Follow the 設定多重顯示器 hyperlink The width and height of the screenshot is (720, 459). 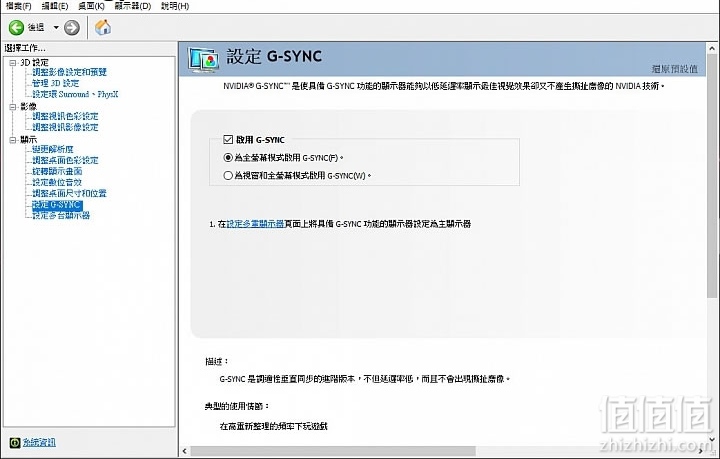tap(255, 224)
